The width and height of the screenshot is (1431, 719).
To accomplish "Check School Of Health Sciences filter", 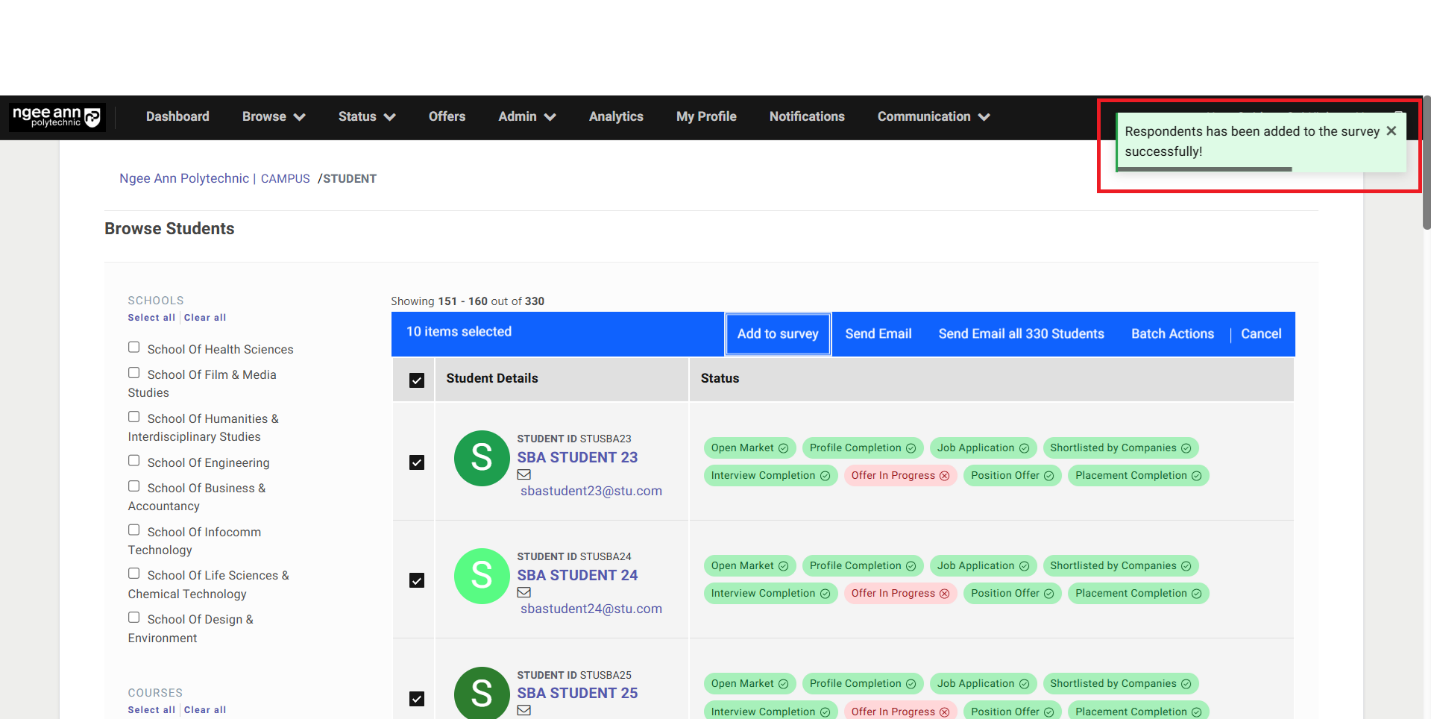I will pos(134,347).
